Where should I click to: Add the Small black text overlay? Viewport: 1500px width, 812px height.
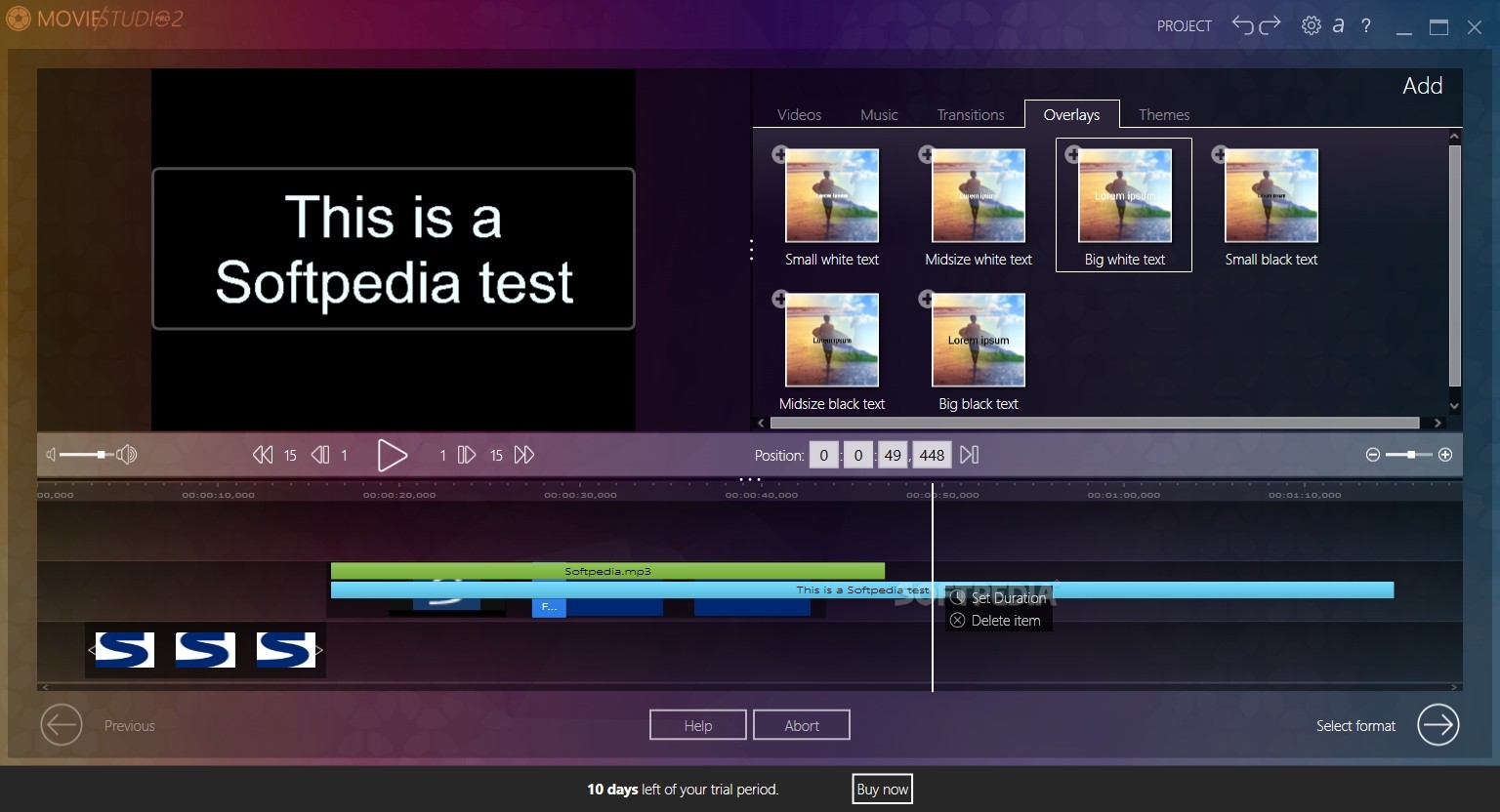[1220, 154]
